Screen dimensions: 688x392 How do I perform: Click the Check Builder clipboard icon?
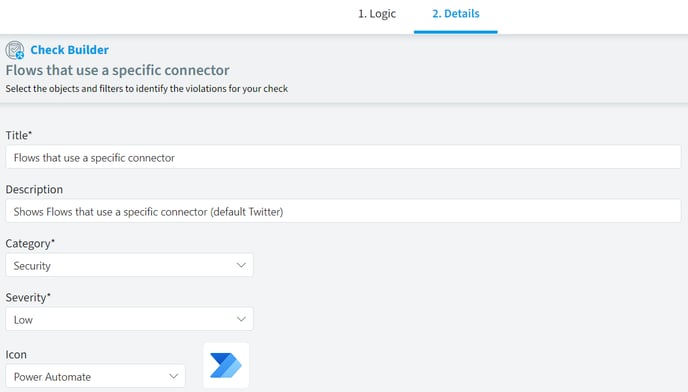click(15, 50)
